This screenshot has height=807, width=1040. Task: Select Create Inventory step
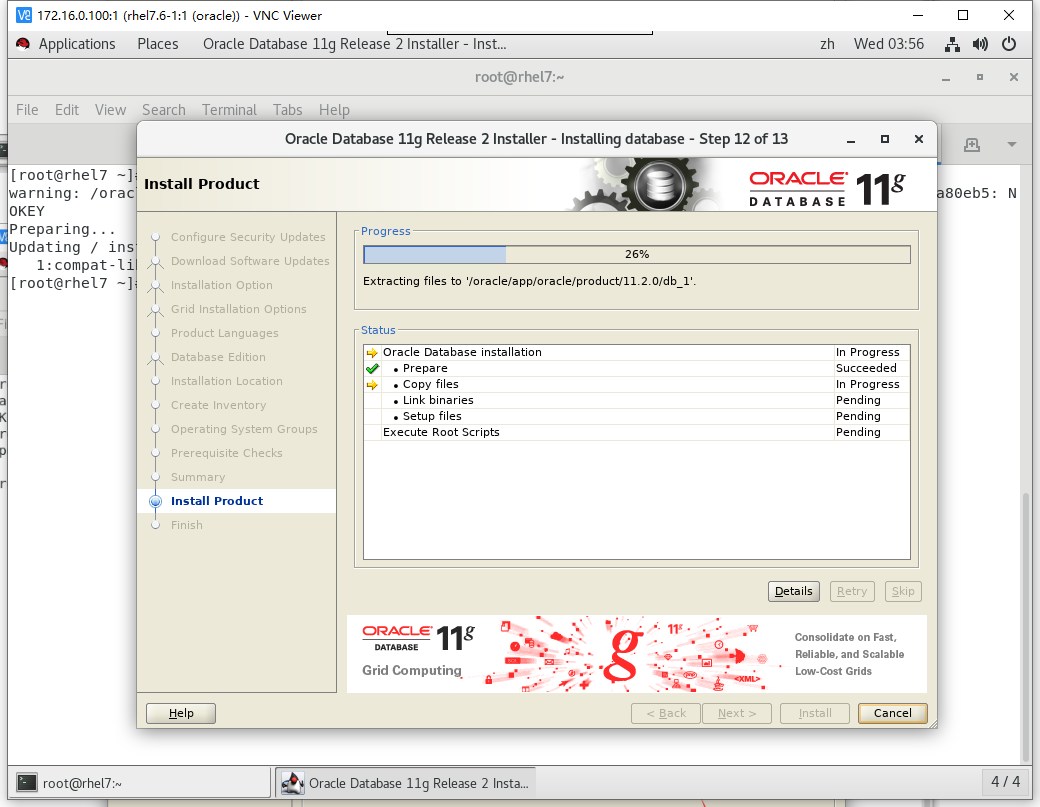point(218,405)
